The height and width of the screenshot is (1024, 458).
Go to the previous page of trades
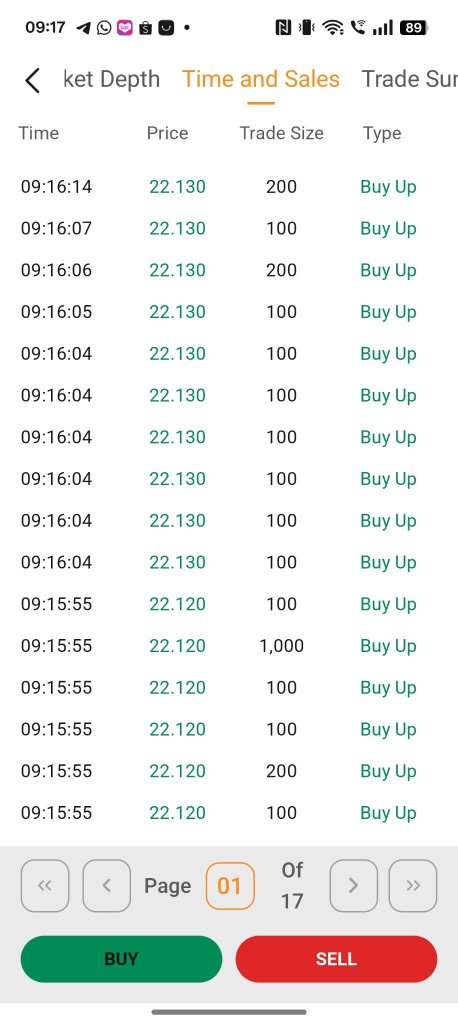[106, 886]
